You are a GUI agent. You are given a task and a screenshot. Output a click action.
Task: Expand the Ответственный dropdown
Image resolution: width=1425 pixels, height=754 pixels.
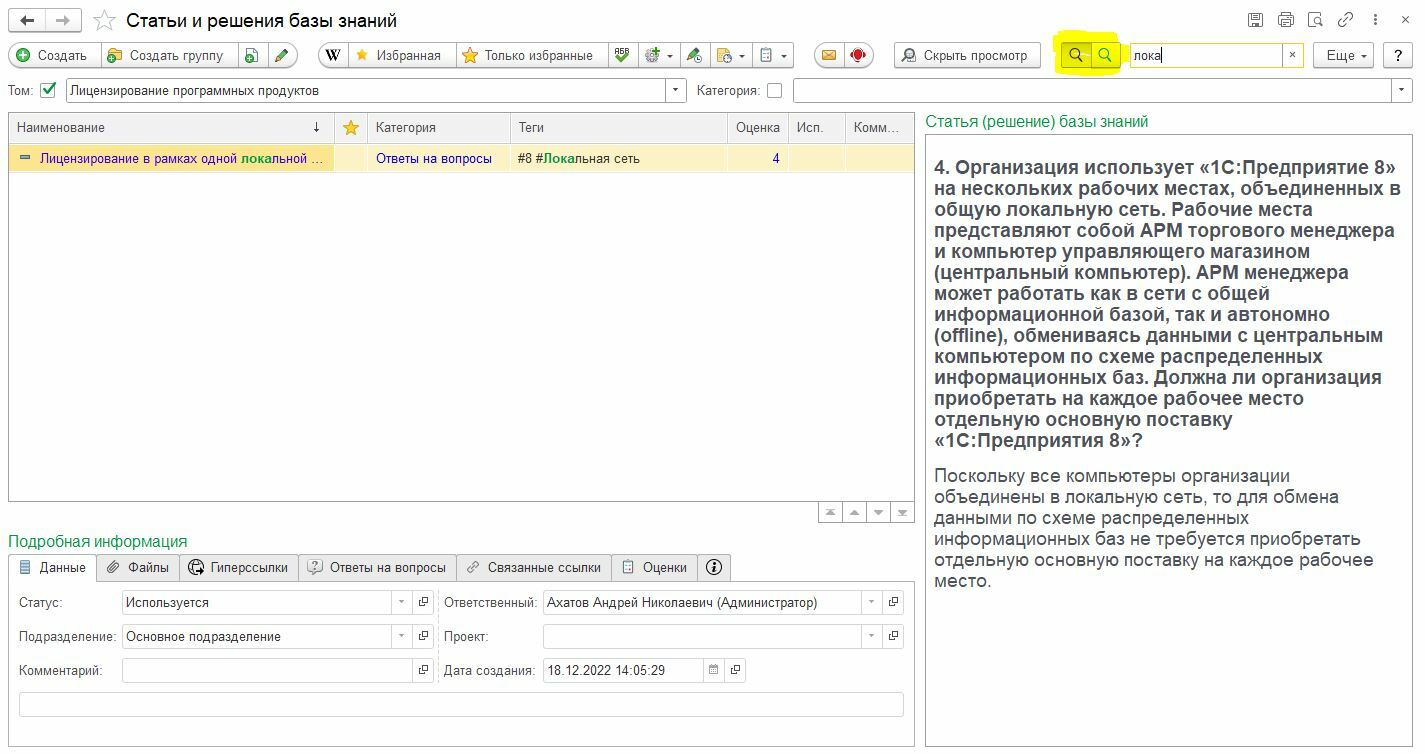click(872, 602)
